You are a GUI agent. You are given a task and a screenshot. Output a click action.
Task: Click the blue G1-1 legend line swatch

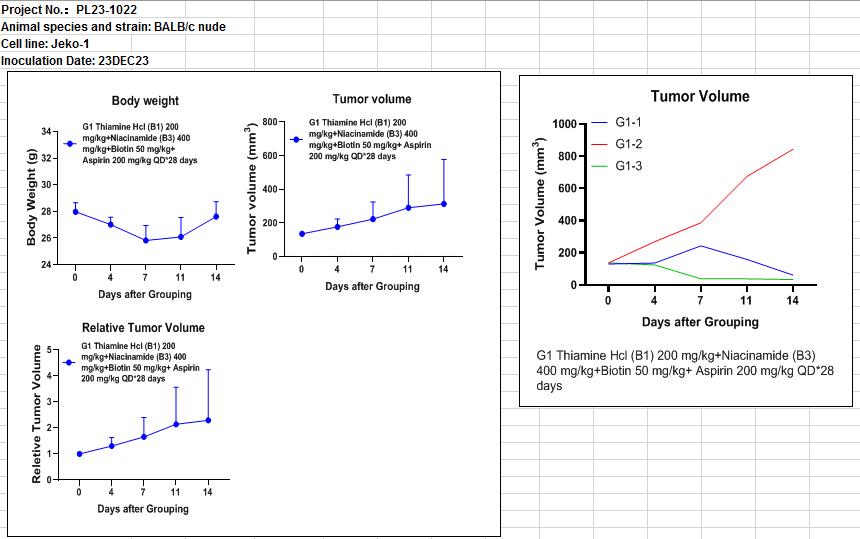pos(600,123)
